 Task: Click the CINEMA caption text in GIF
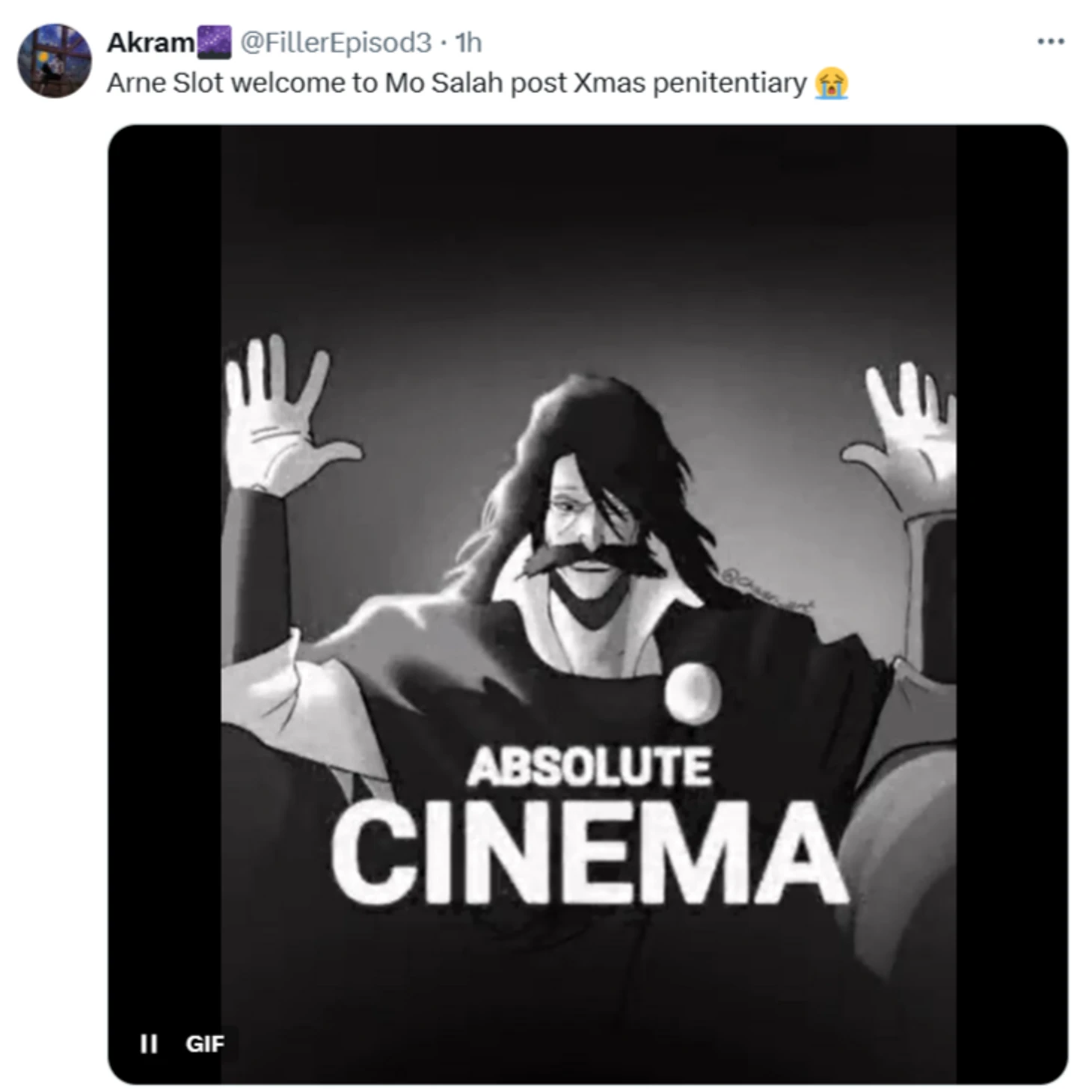[589, 851]
